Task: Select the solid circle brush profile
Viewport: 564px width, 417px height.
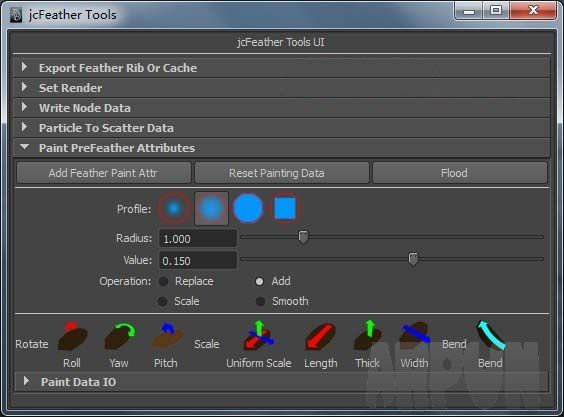Action: point(248,208)
